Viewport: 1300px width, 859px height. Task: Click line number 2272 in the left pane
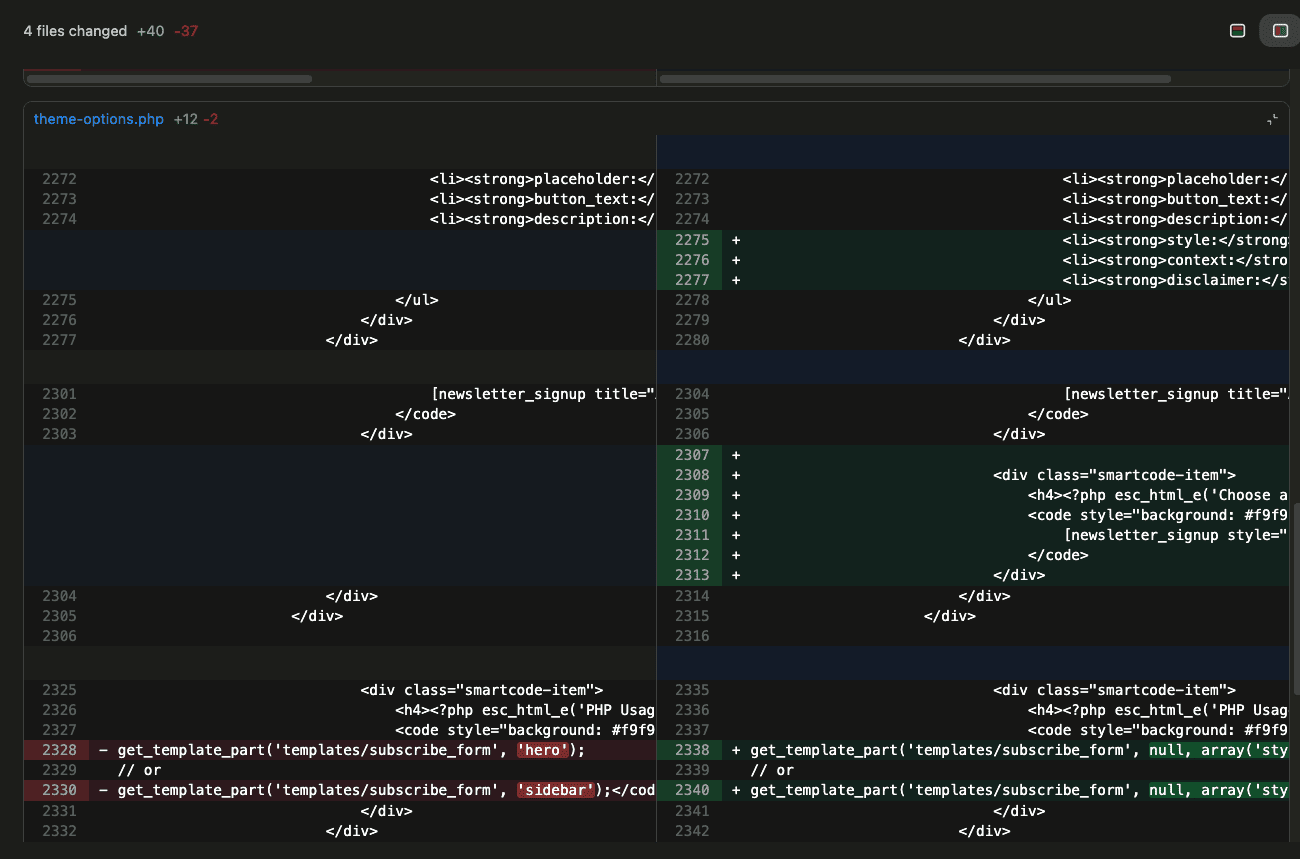click(x=59, y=178)
